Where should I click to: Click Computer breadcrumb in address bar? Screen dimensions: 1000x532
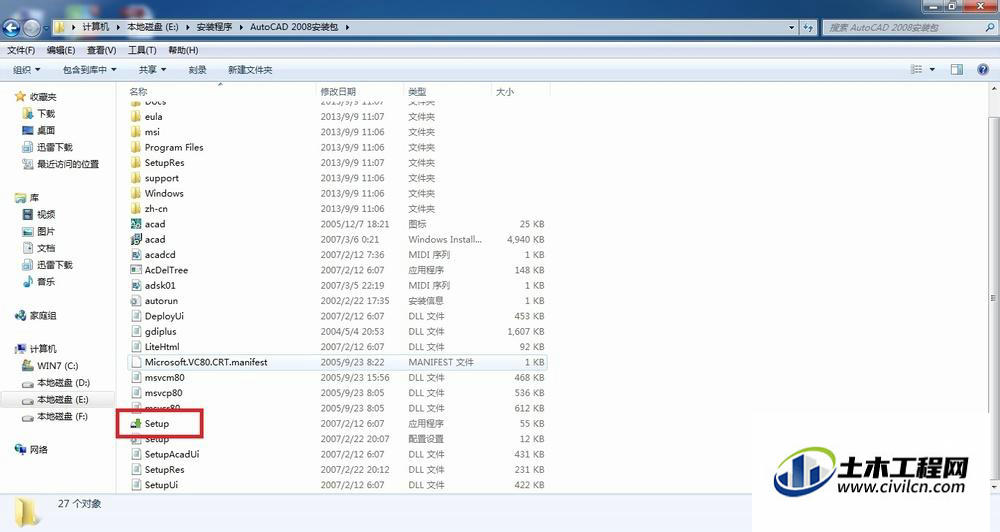click(x=96, y=27)
